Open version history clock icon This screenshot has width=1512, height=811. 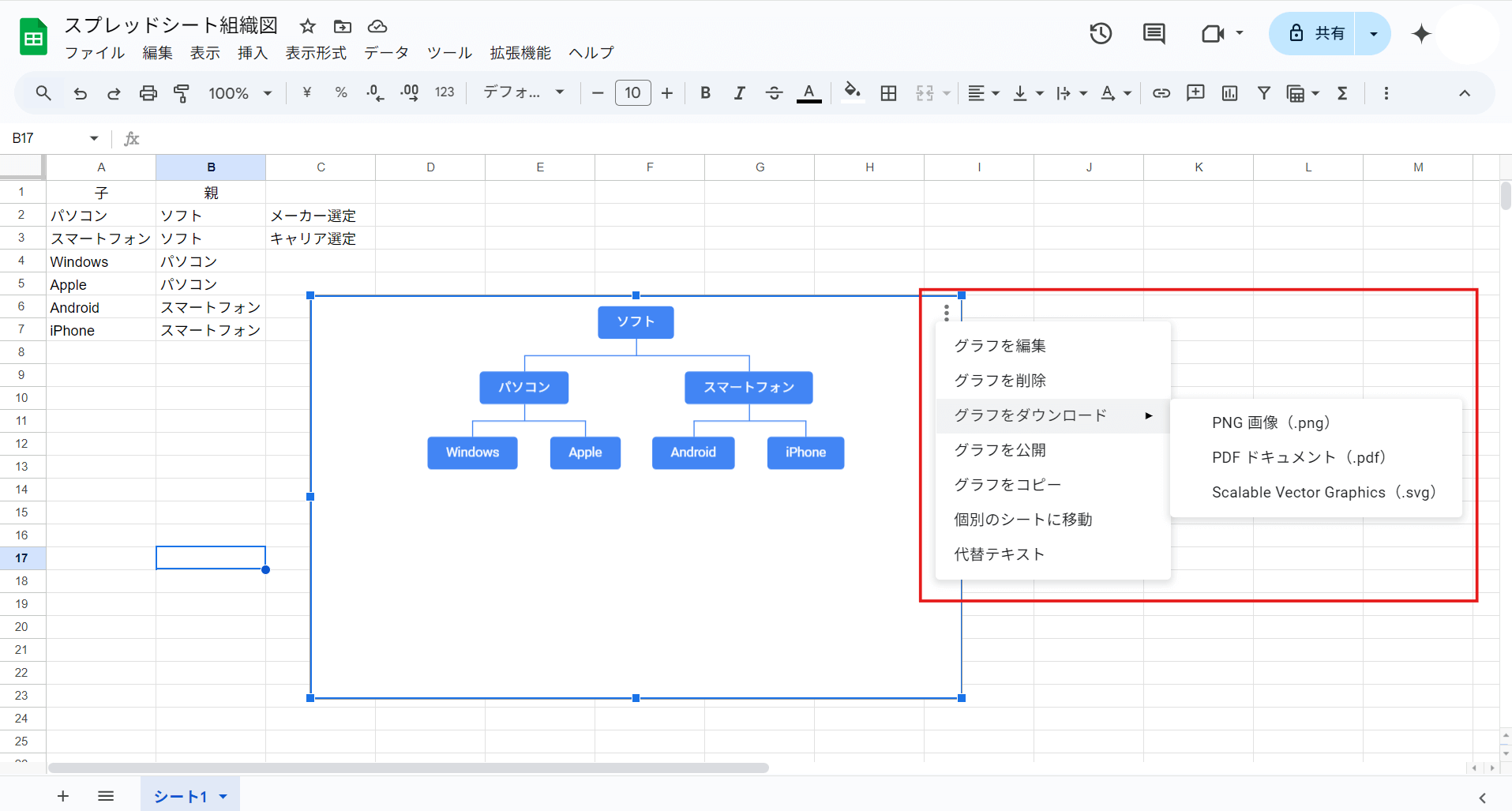1101,33
